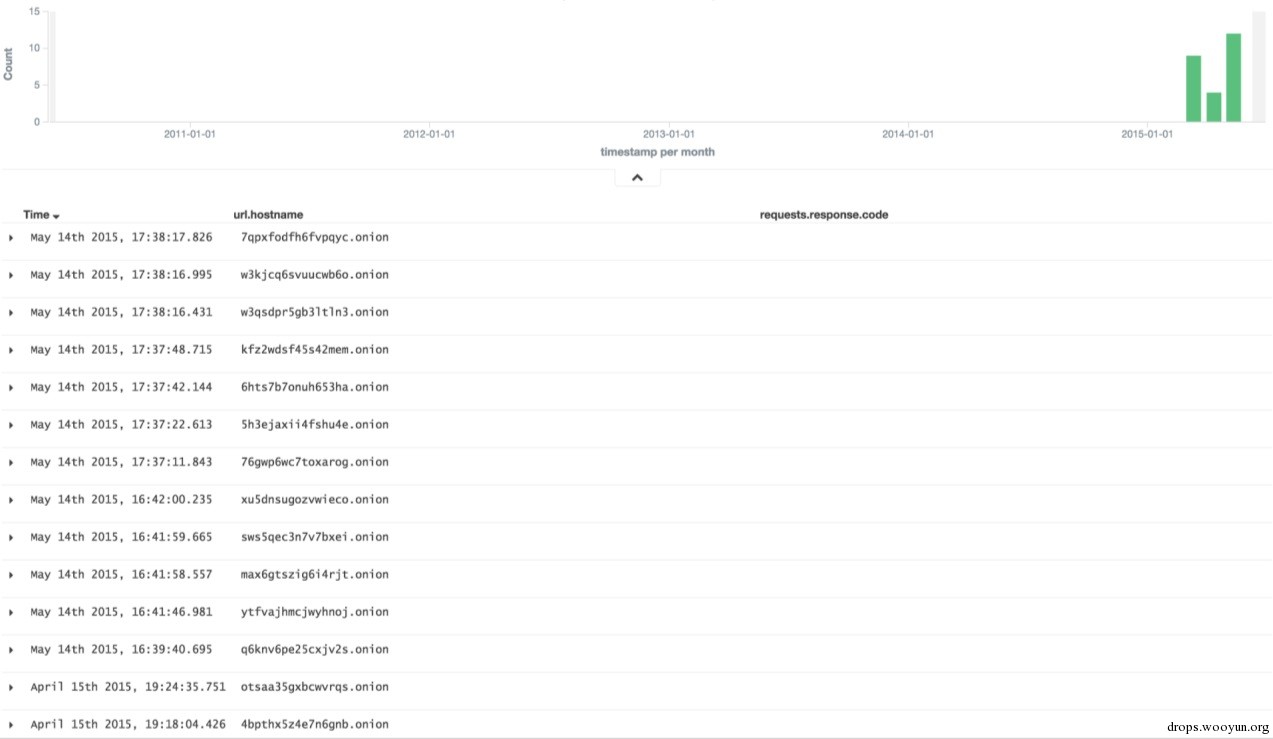Expand the row for 7qpxfodfh6fvpqyc.onion
Image resolution: width=1273 pixels, height=739 pixels.
click(11, 238)
